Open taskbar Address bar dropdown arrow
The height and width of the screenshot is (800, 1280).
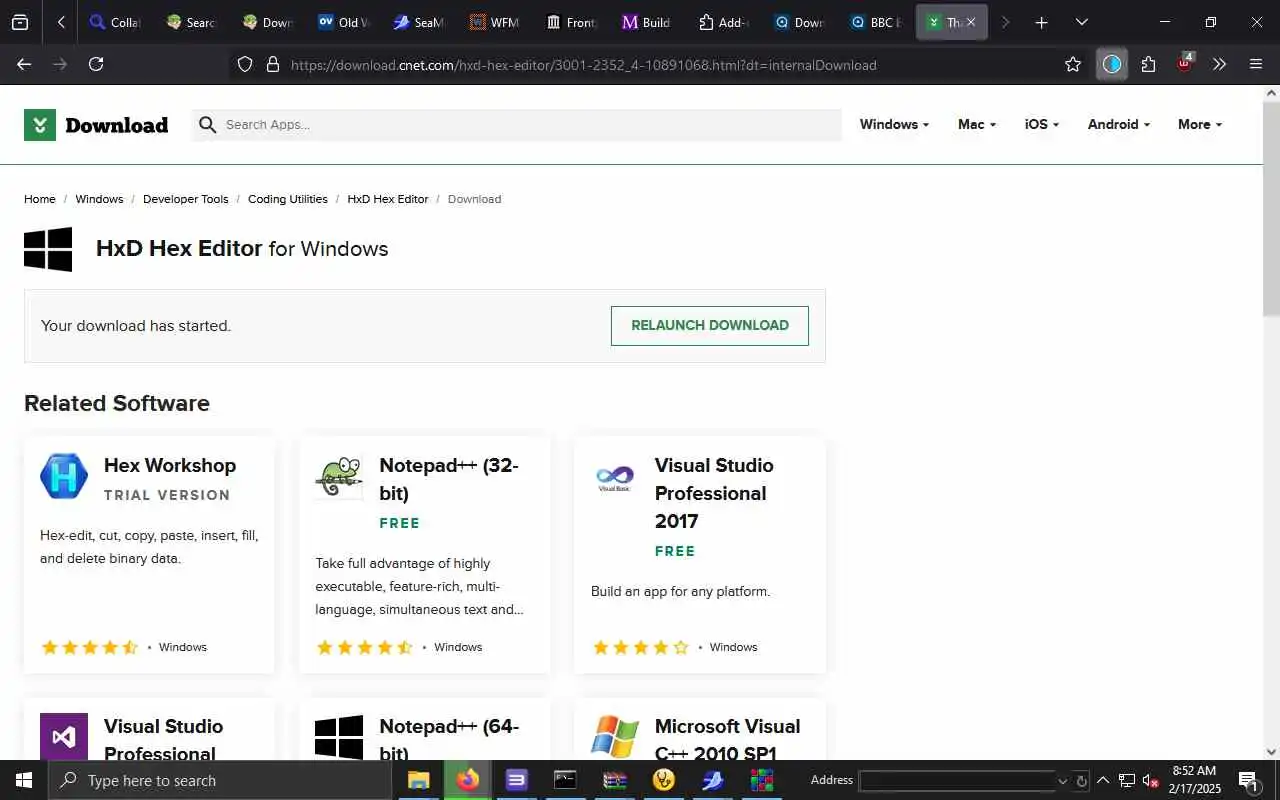pos(1062,781)
